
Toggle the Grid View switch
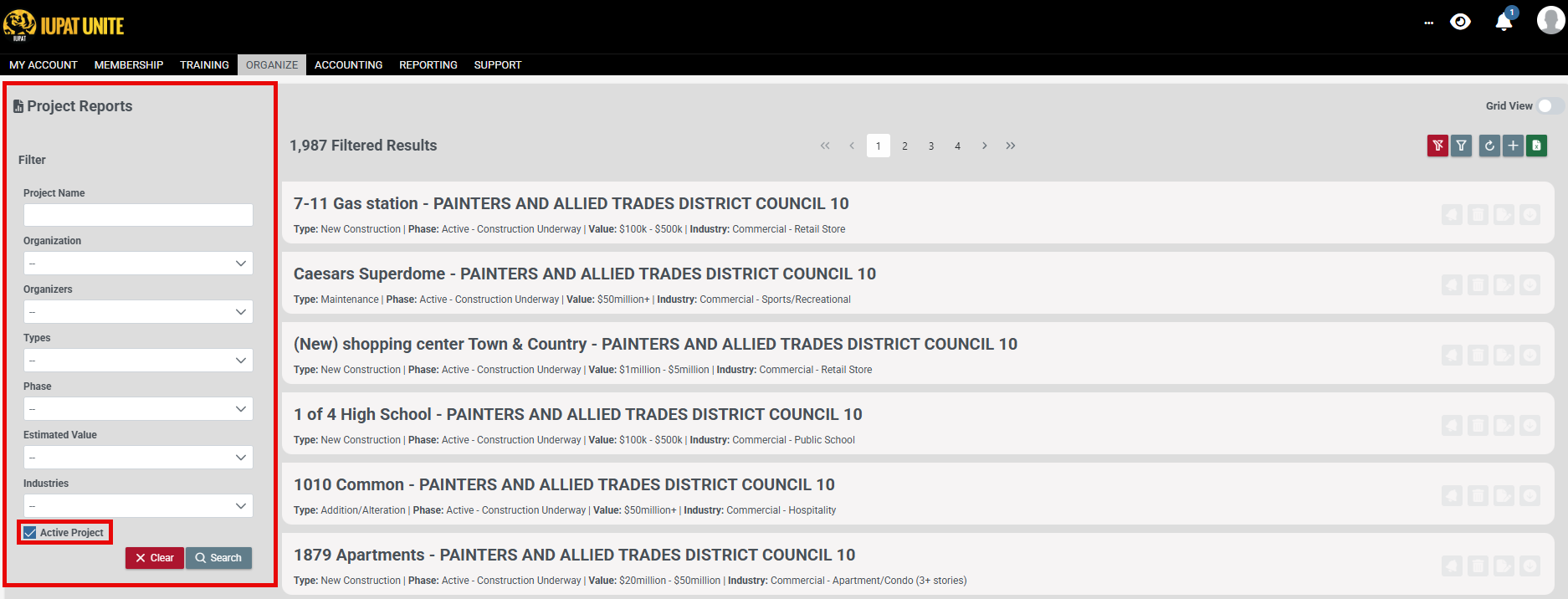(x=1550, y=106)
